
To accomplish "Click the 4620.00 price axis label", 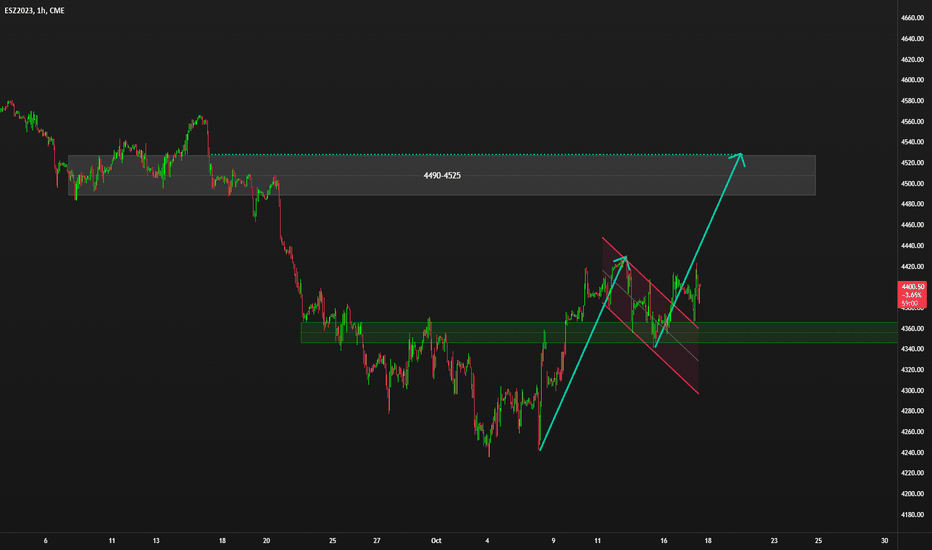I will point(912,59).
